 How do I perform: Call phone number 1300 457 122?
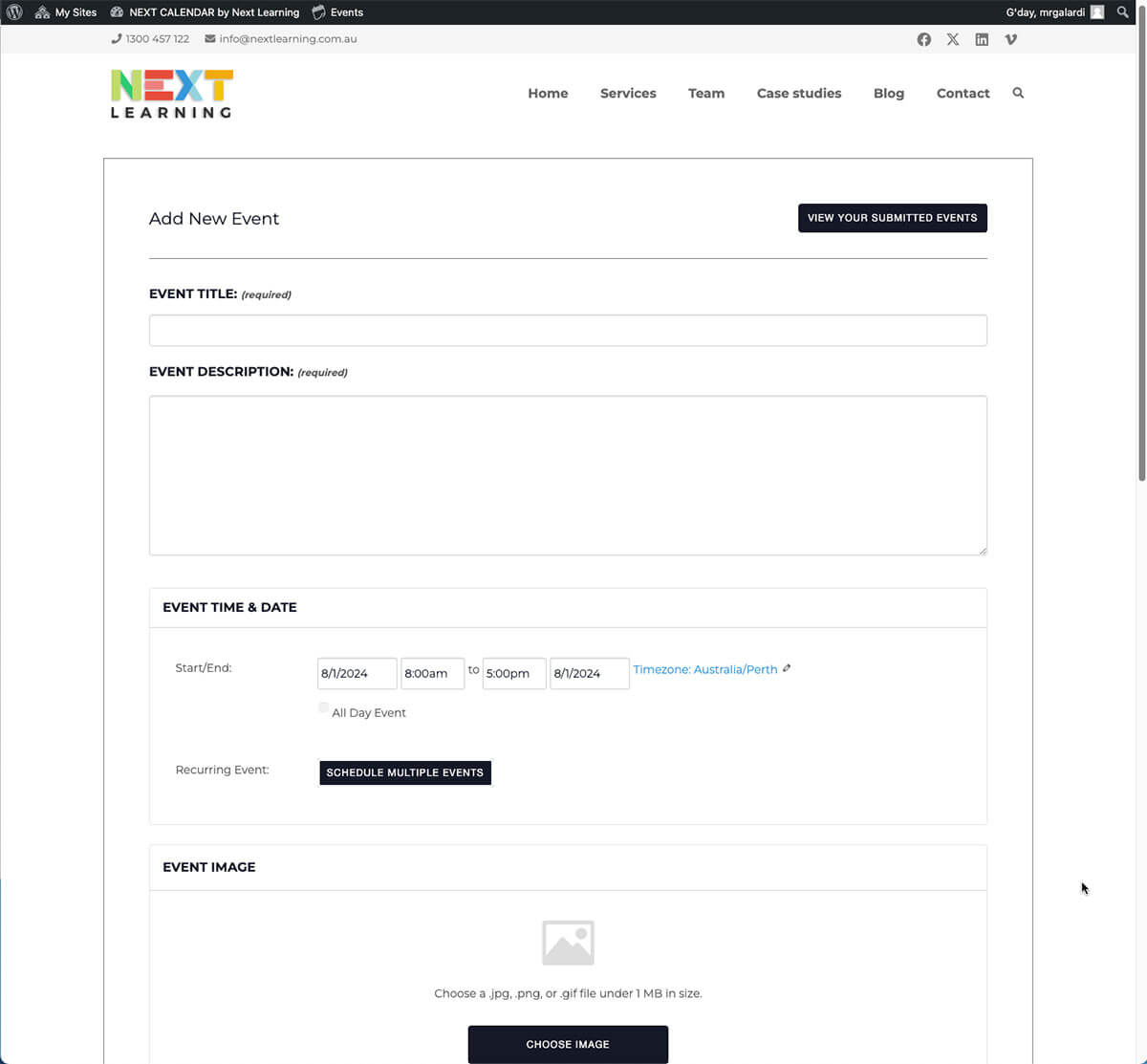158,39
